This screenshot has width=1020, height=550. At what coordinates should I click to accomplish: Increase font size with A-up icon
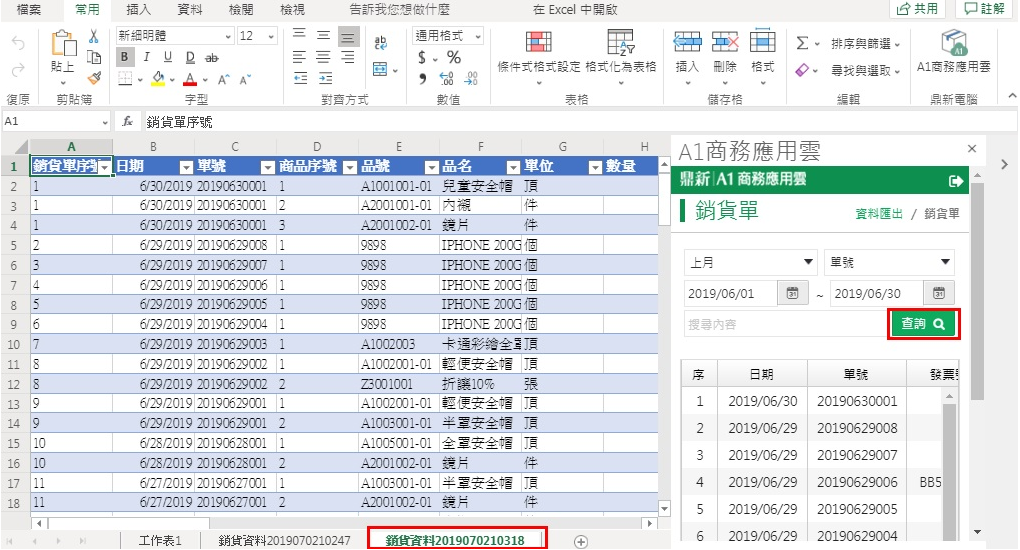coord(224,79)
